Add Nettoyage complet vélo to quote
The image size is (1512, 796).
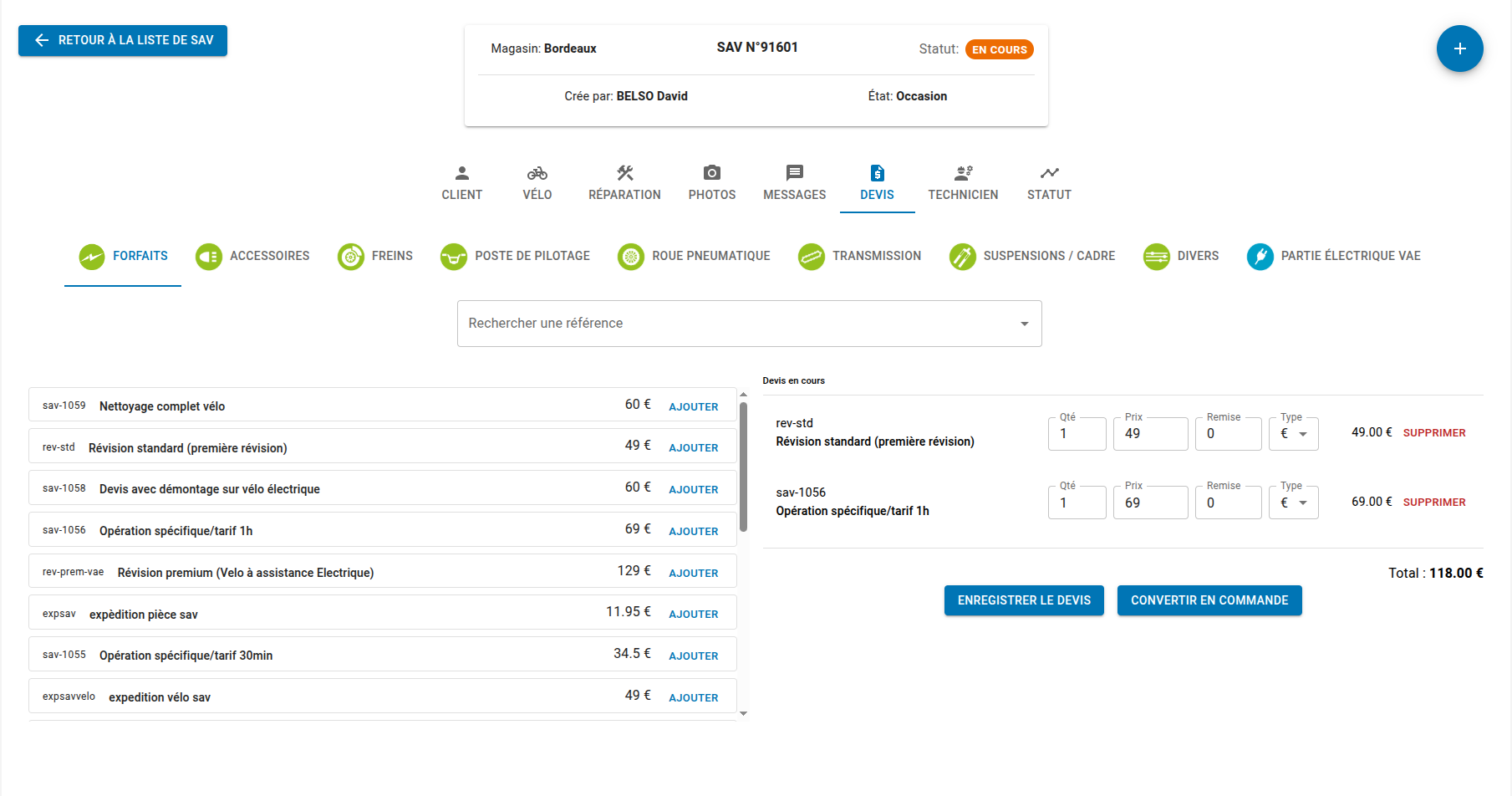point(693,406)
